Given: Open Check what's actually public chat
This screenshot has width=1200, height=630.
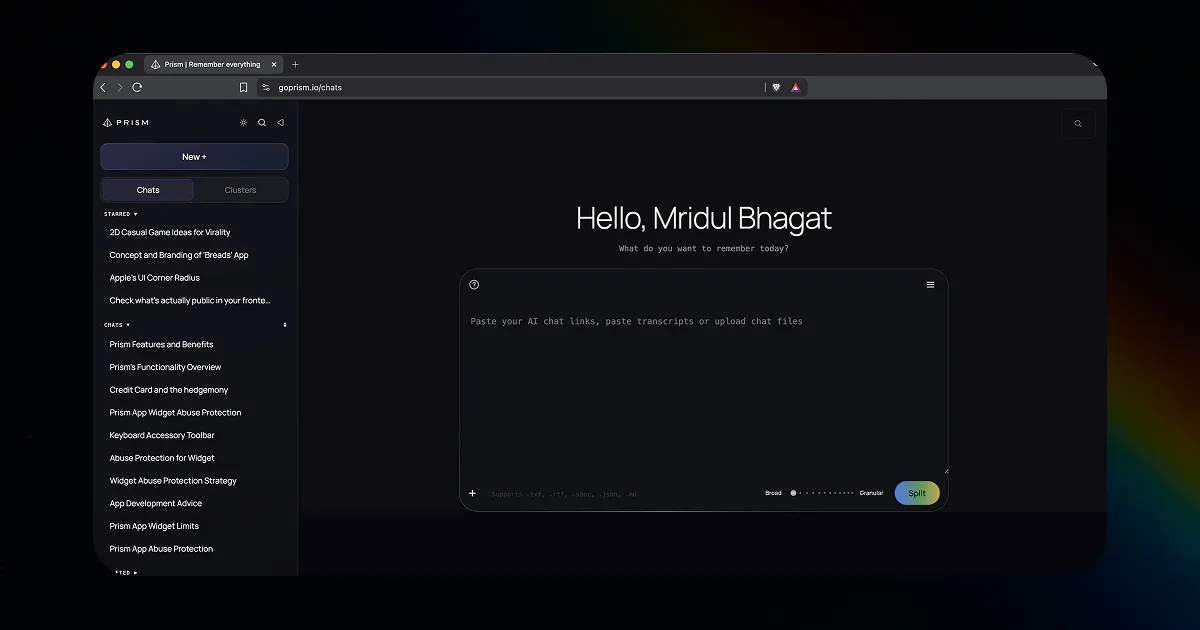Looking at the screenshot, I should pyautogui.click(x=190, y=300).
